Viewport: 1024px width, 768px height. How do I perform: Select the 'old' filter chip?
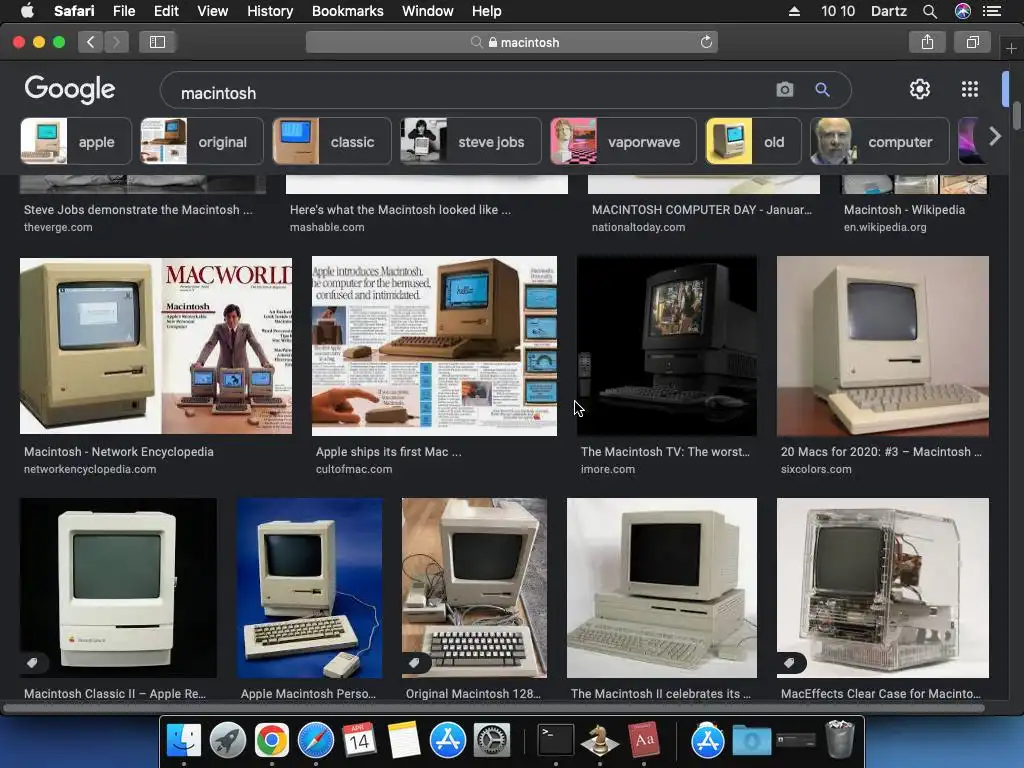tap(753, 141)
